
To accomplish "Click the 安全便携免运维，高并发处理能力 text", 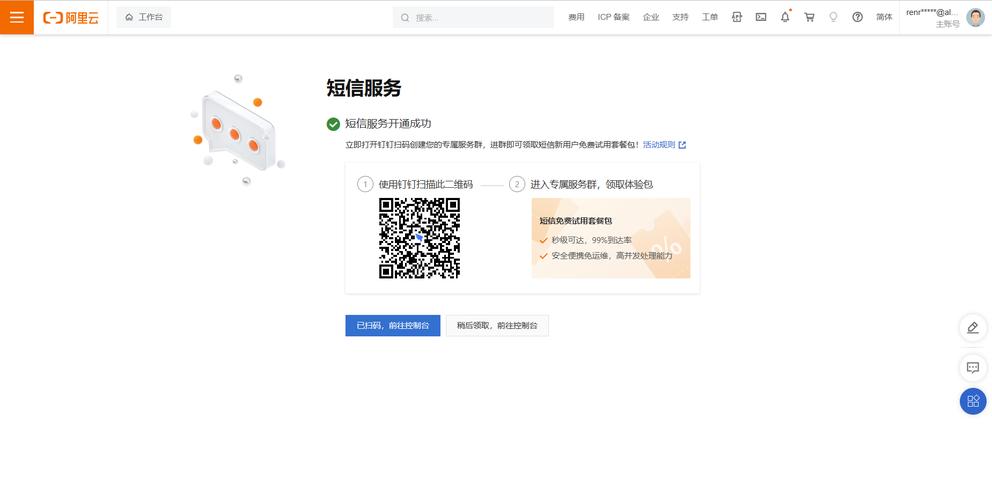I will (612, 256).
